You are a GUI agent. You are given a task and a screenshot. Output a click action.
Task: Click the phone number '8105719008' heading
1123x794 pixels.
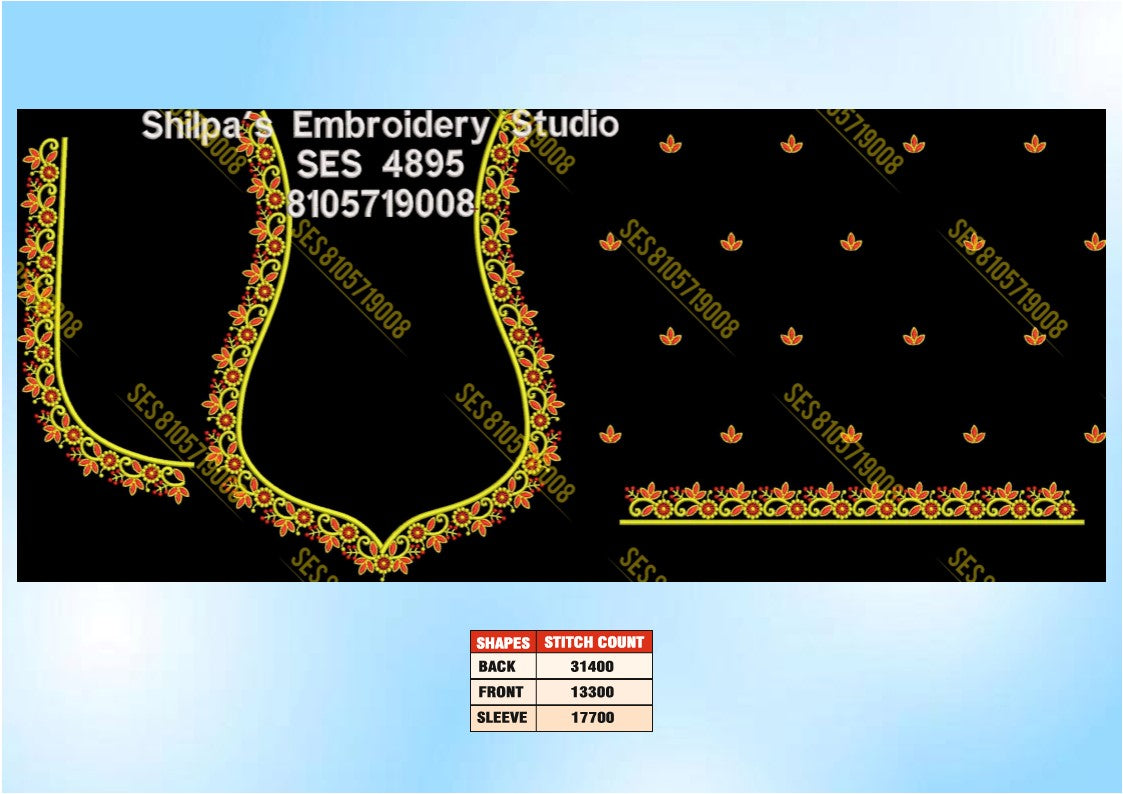click(x=381, y=204)
